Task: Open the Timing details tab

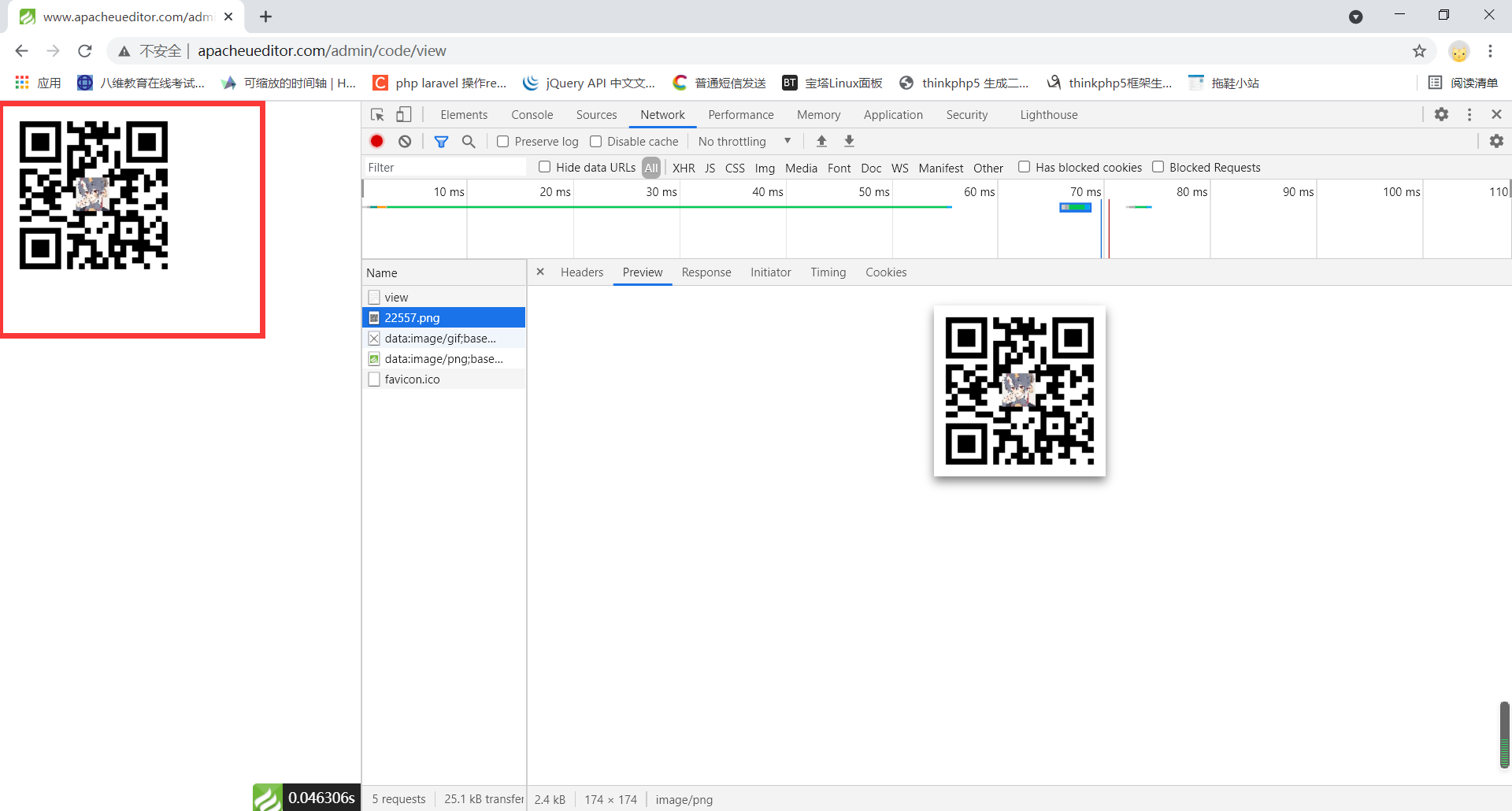Action: [x=828, y=272]
